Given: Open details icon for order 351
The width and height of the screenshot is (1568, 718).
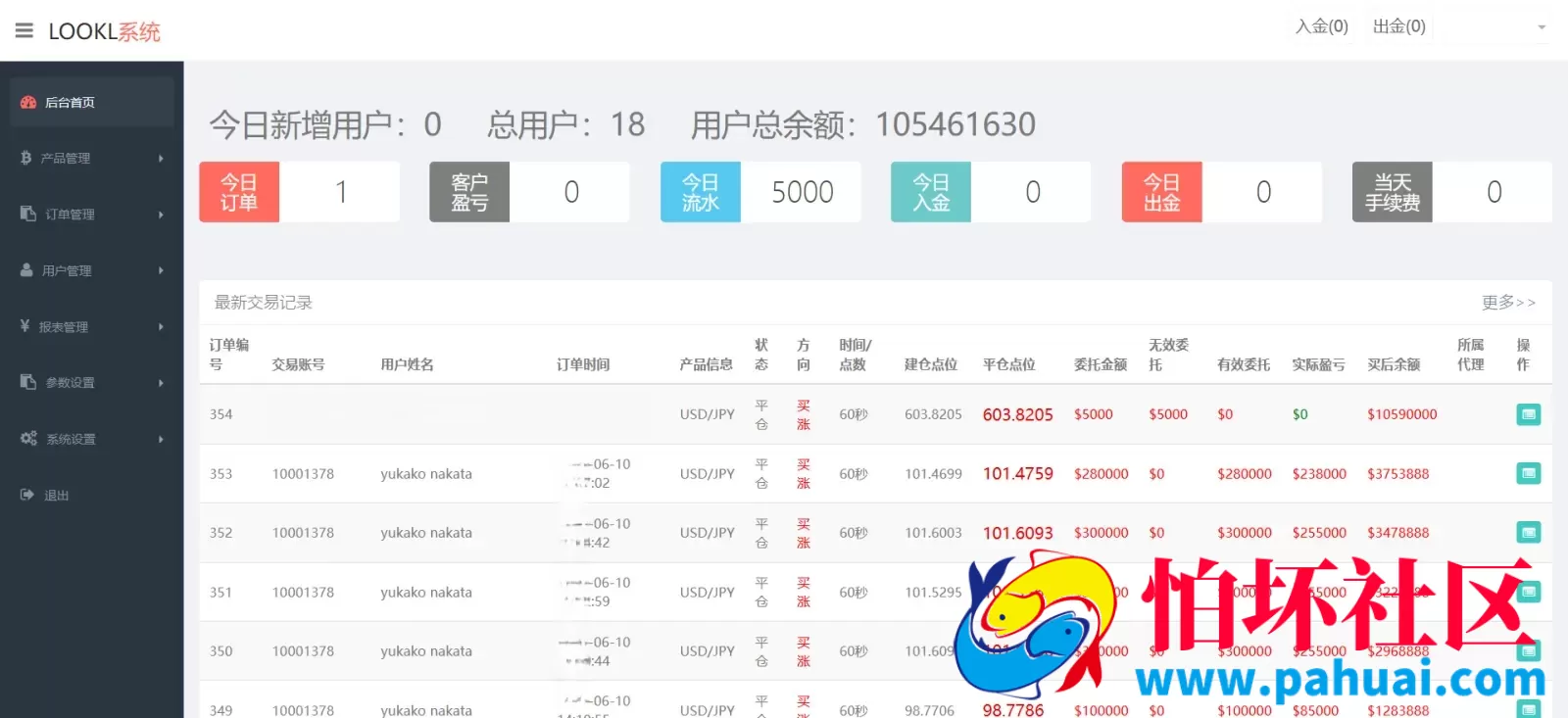Looking at the screenshot, I should (1529, 592).
